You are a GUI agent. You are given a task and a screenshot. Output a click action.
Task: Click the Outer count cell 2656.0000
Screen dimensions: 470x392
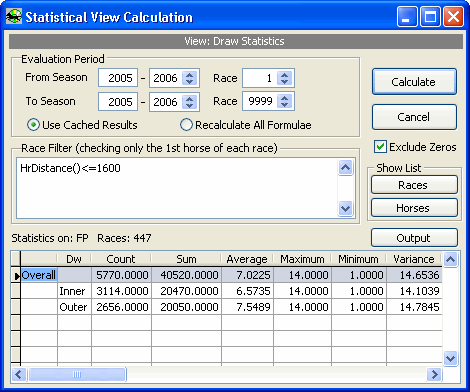click(121, 307)
